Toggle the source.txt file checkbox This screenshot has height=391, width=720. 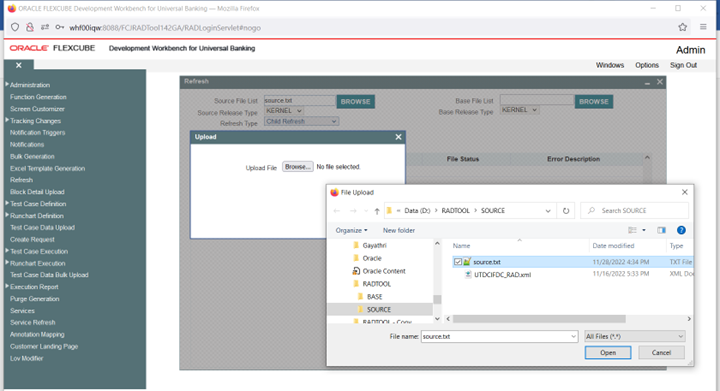coord(458,262)
